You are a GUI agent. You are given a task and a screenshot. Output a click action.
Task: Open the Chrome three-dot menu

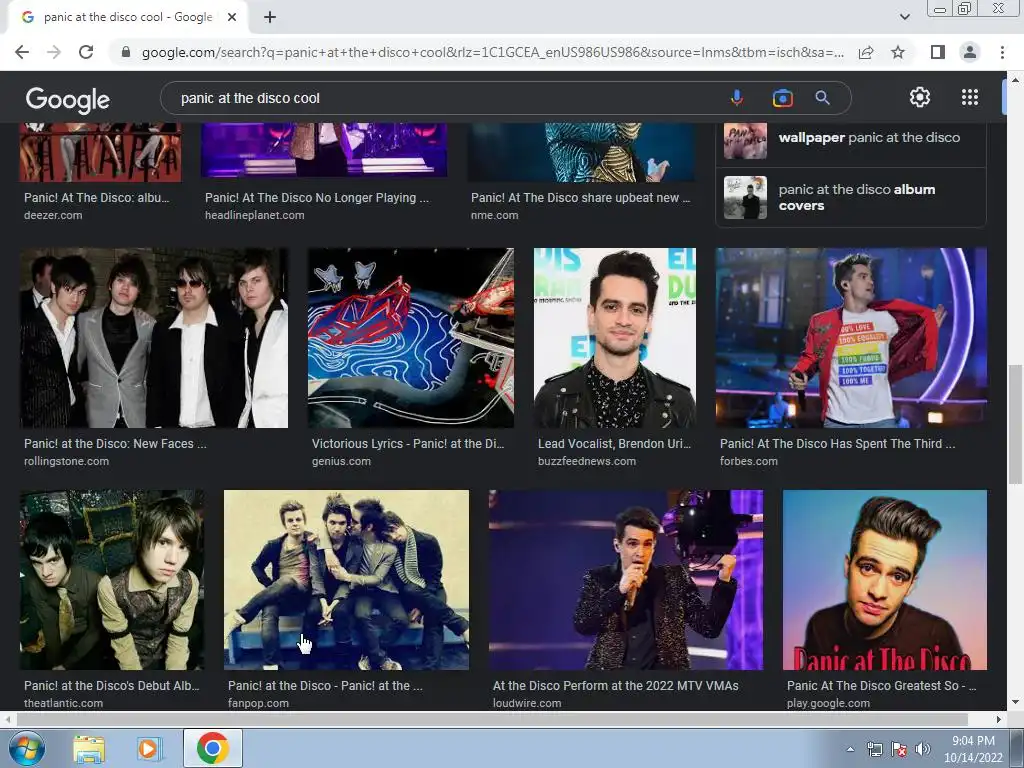(1002, 52)
